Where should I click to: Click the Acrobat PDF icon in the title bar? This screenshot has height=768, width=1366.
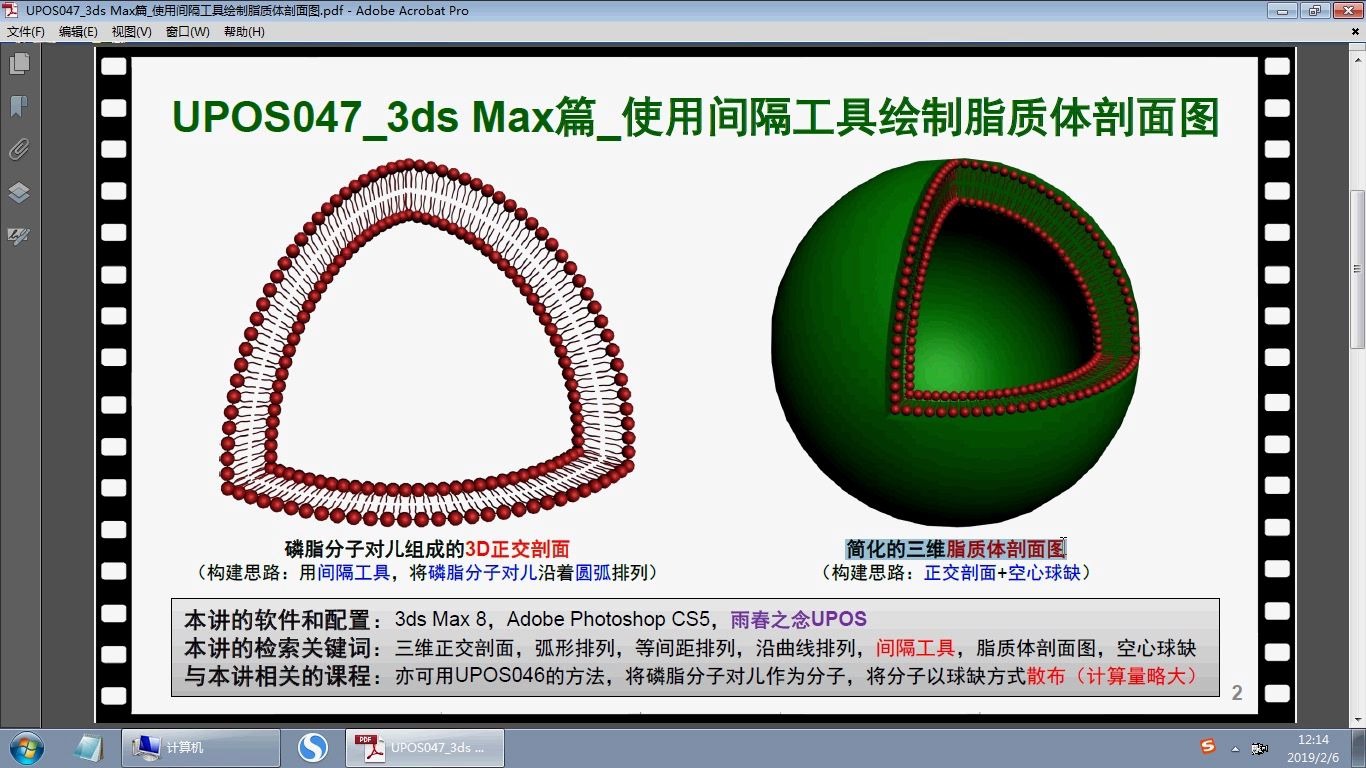[10, 10]
